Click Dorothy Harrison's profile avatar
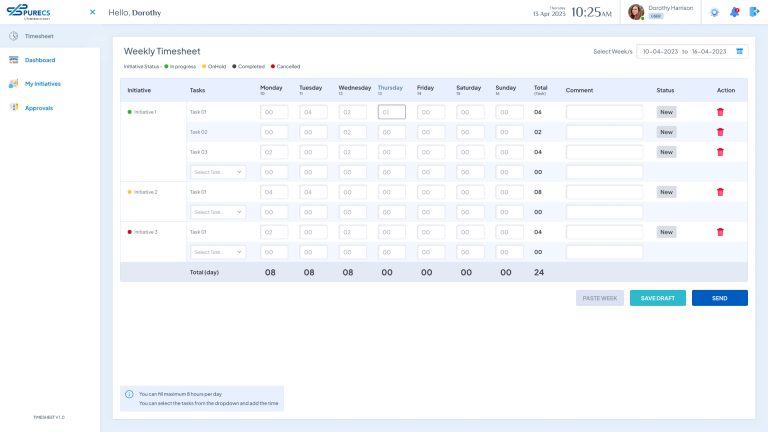The image size is (768, 432). coord(636,12)
